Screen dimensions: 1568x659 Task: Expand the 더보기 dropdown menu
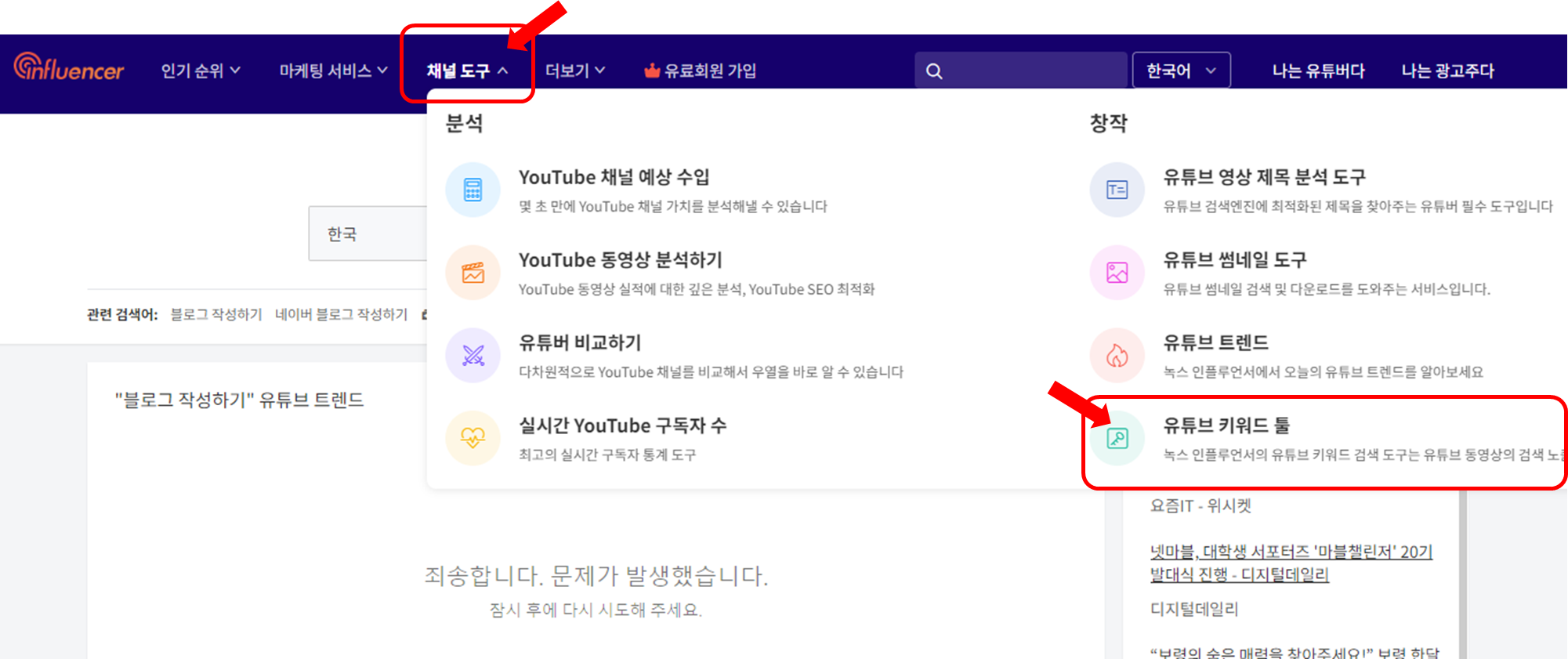[x=575, y=71]
